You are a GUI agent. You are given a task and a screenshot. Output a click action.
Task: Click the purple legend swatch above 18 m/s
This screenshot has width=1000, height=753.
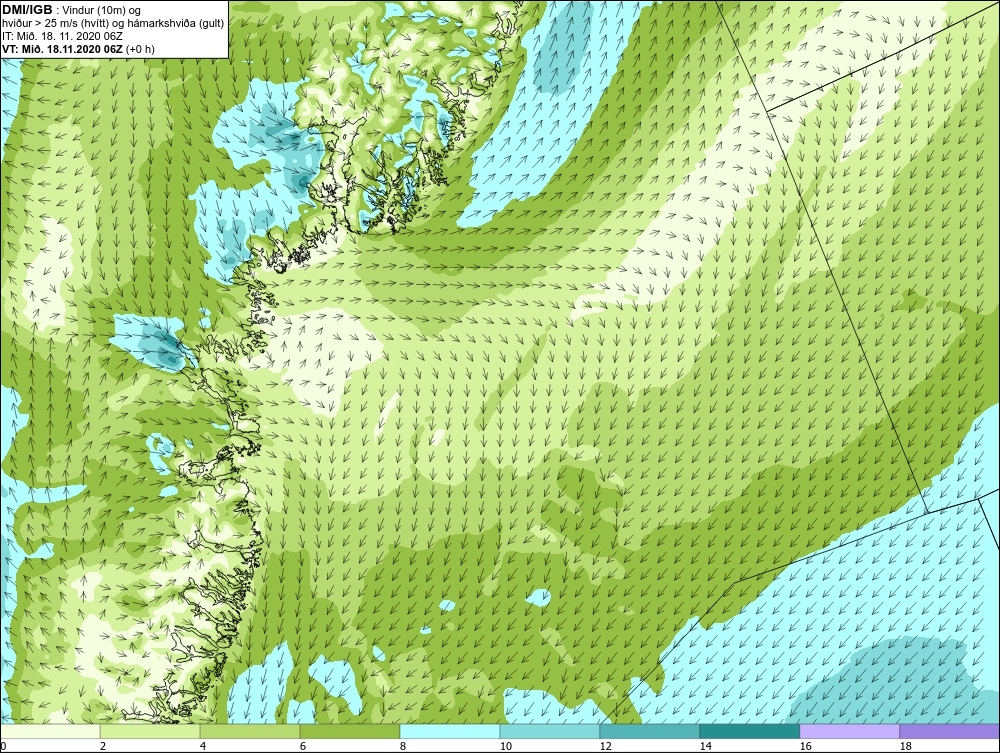click(949, 731)
